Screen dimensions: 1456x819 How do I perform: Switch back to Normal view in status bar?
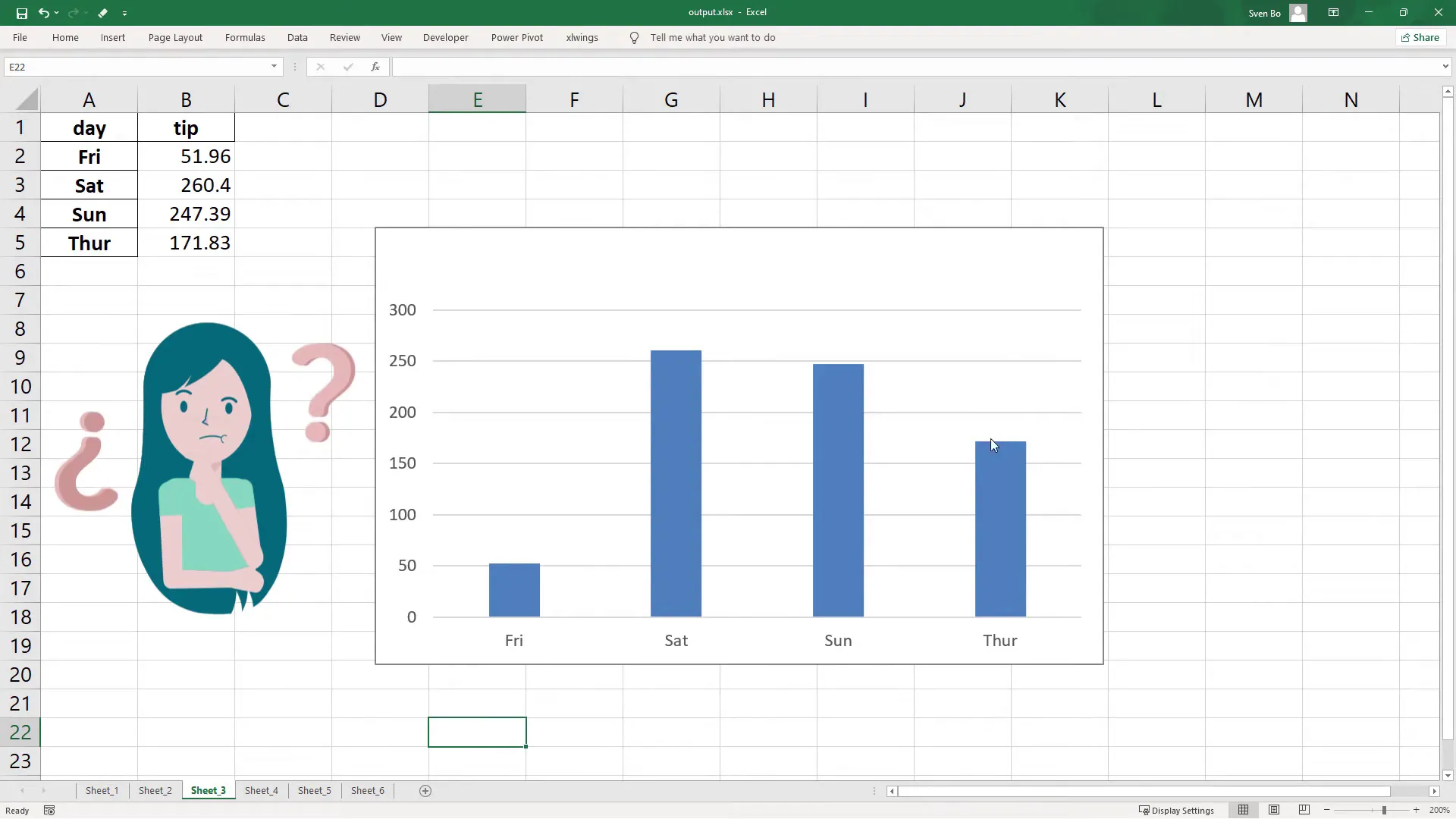click(x=1244, y=810)
